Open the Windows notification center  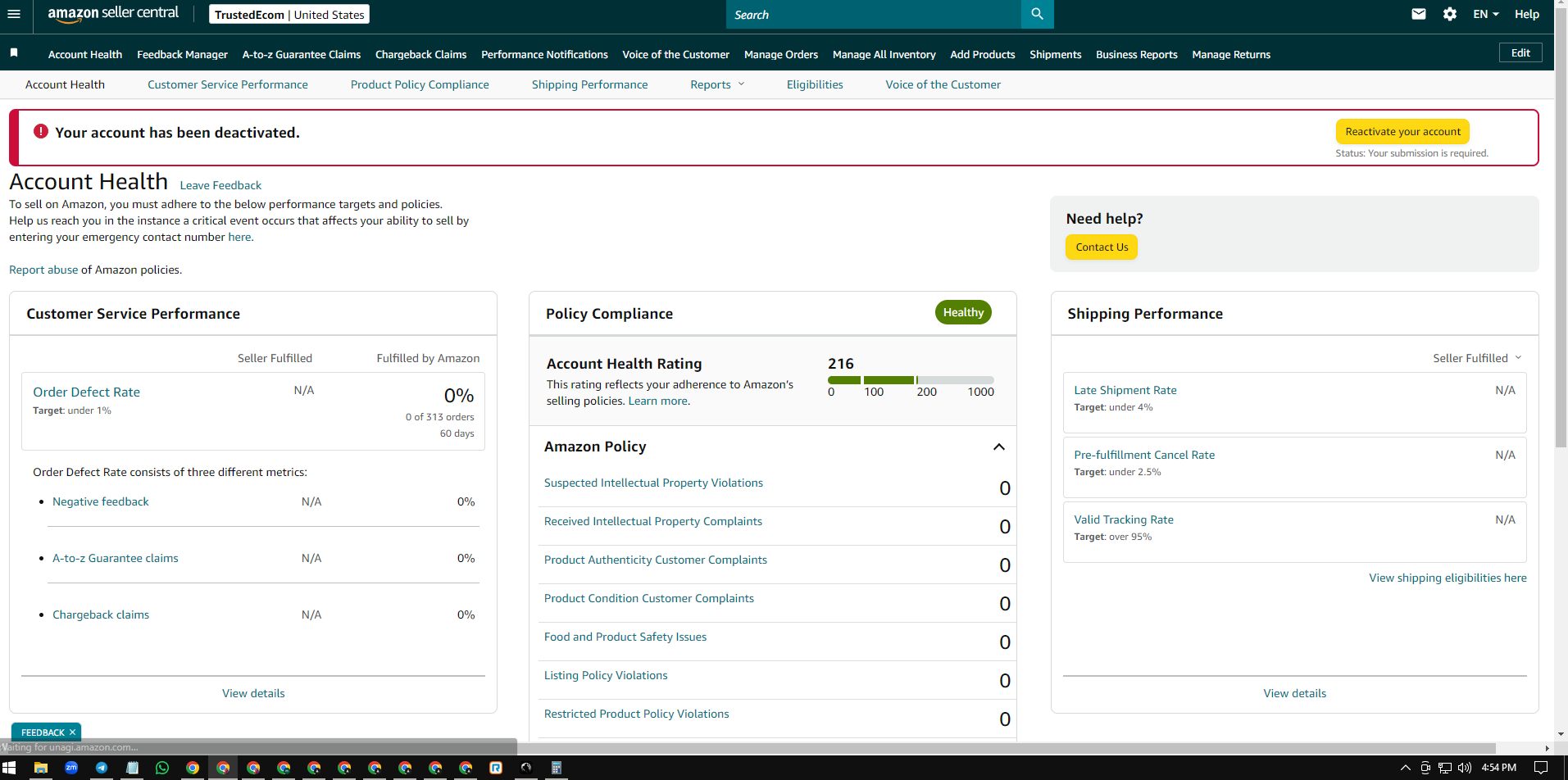(1541, 768)
